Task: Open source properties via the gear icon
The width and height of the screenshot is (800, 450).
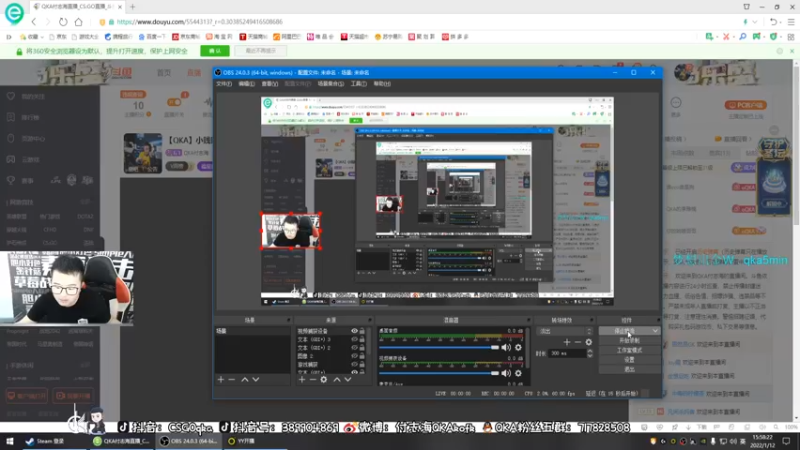Action: click(x=324, y=380)
